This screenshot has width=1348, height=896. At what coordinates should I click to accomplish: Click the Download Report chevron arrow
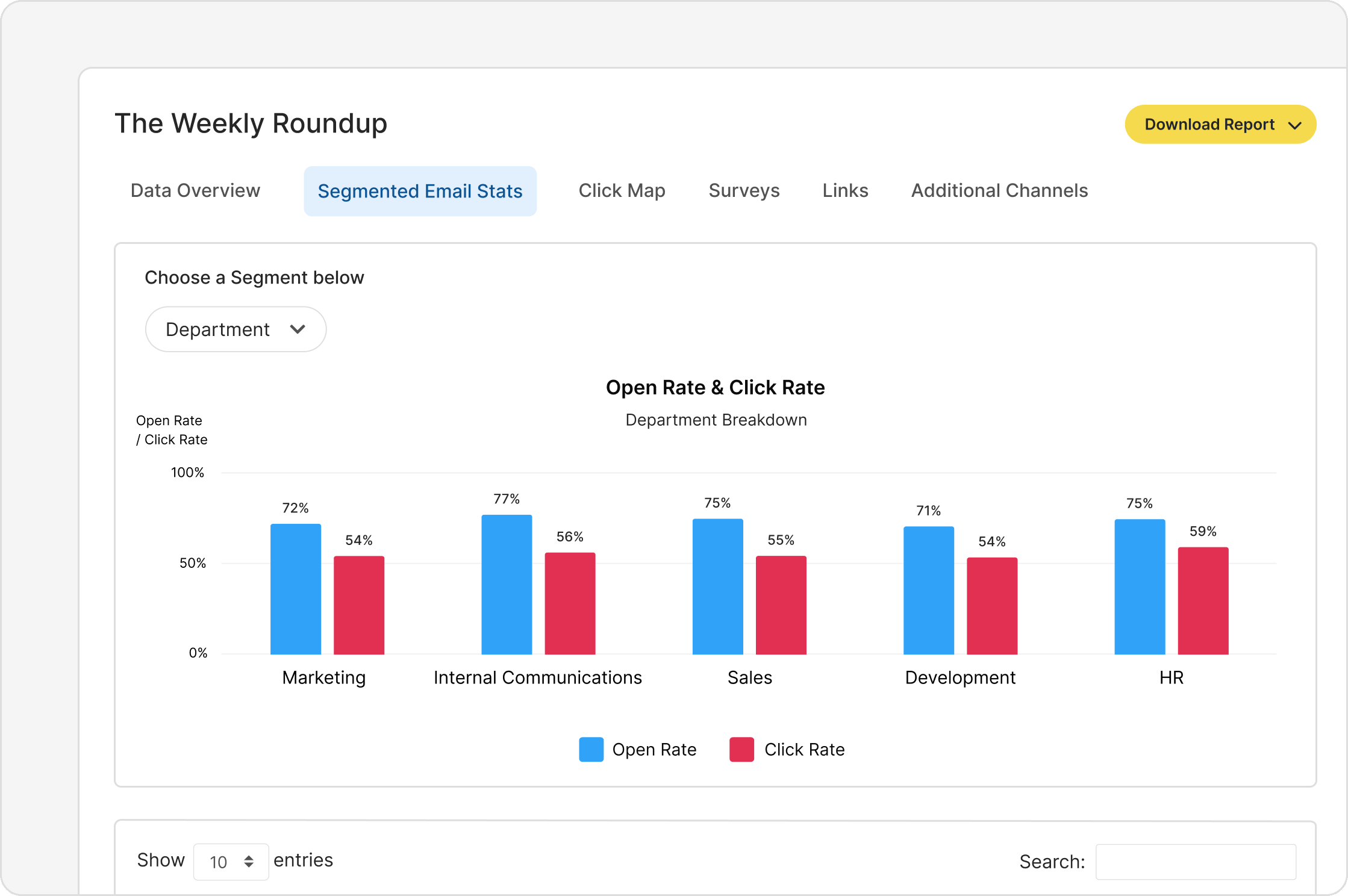(1294, 125)
